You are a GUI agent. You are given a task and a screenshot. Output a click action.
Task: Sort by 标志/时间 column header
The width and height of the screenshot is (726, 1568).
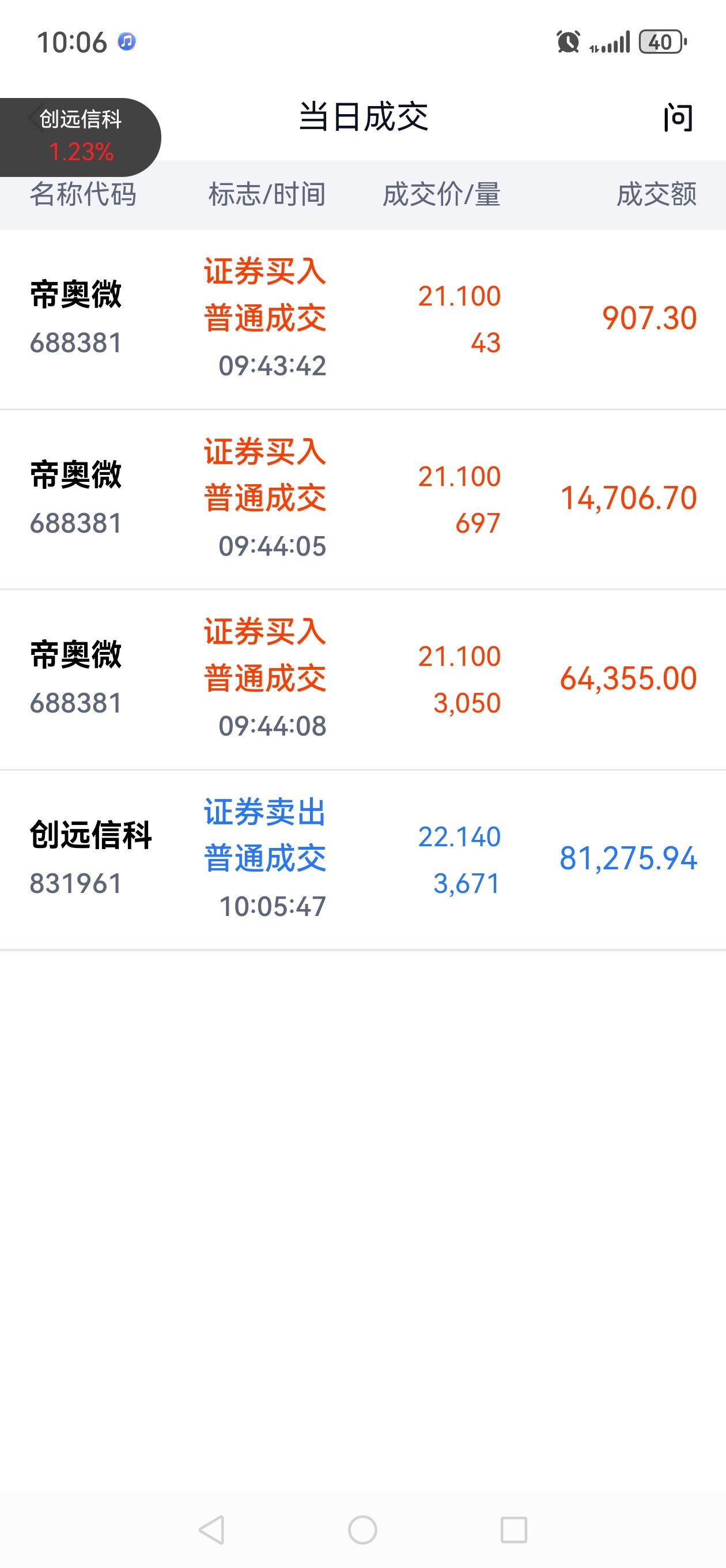(267, 194)
